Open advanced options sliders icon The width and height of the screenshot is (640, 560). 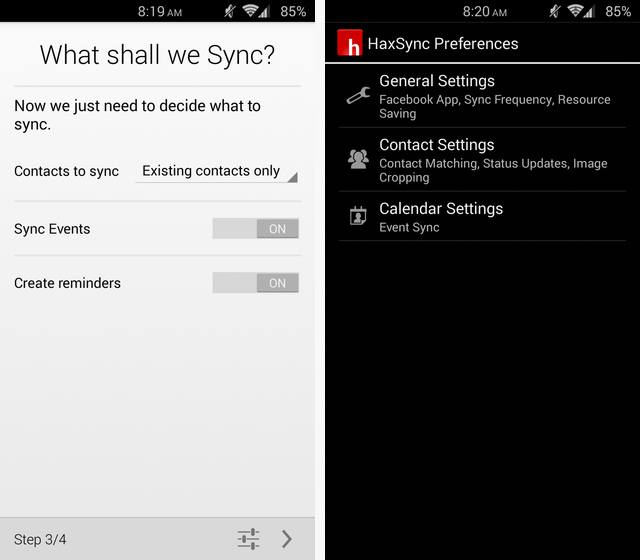point(248,539)
